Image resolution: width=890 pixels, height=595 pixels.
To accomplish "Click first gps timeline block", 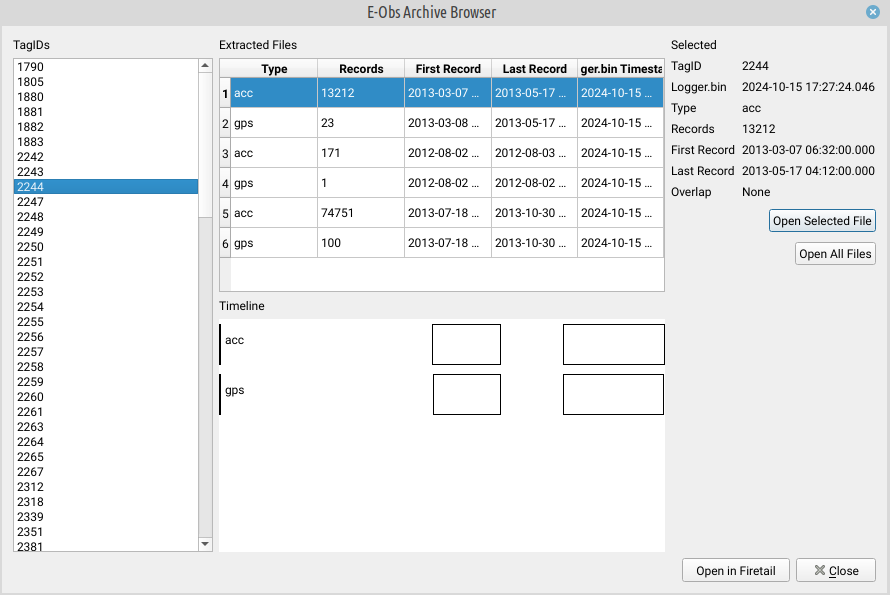I will point(467,395).
